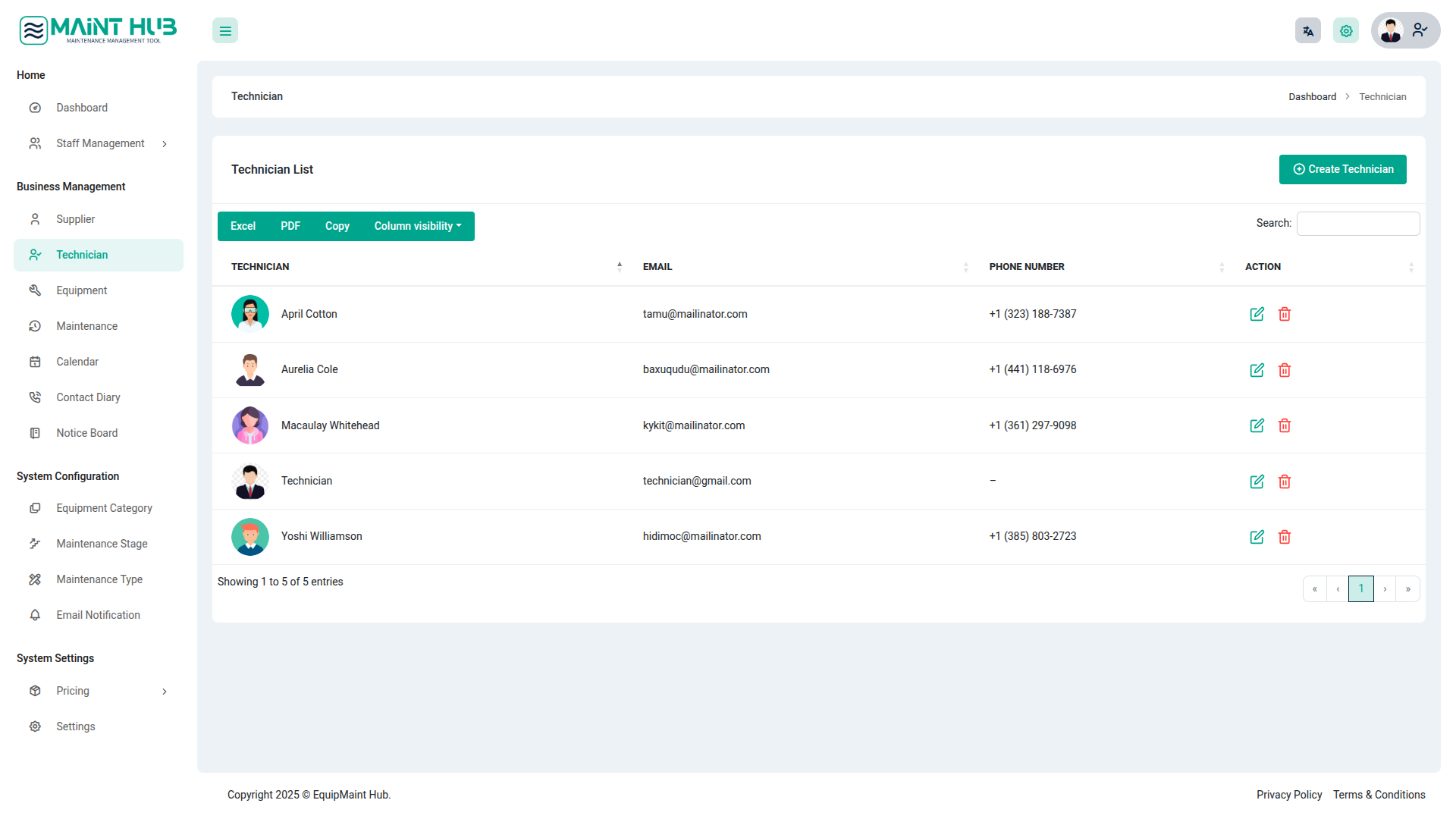Click the hamburger sidebar toggle icon

[x=225, y=31]
